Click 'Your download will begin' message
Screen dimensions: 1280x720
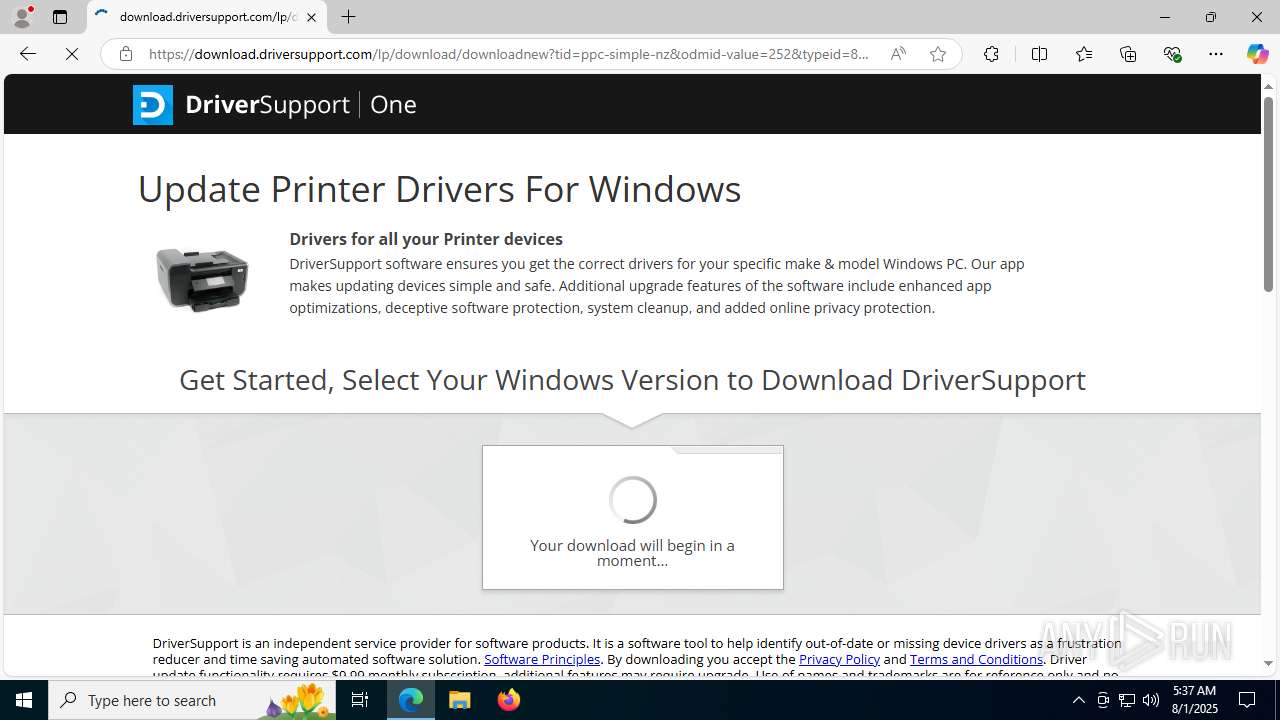point(632,553)
